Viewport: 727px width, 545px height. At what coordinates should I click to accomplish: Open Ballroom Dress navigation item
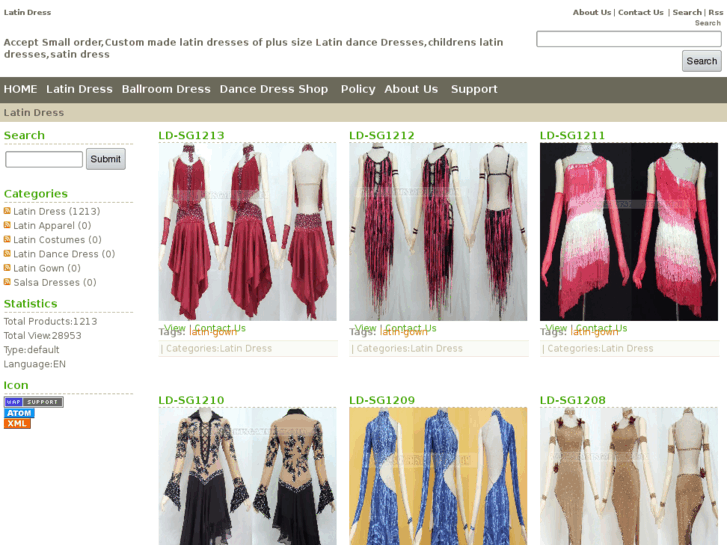[166, 89]
